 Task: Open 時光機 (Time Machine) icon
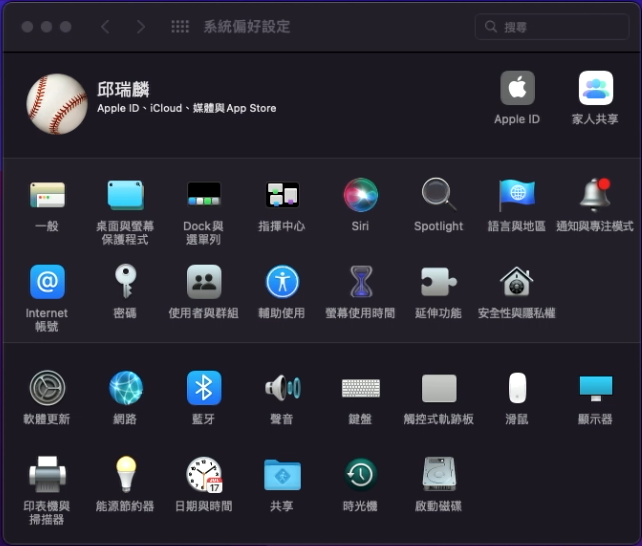(x=360, y=475)
